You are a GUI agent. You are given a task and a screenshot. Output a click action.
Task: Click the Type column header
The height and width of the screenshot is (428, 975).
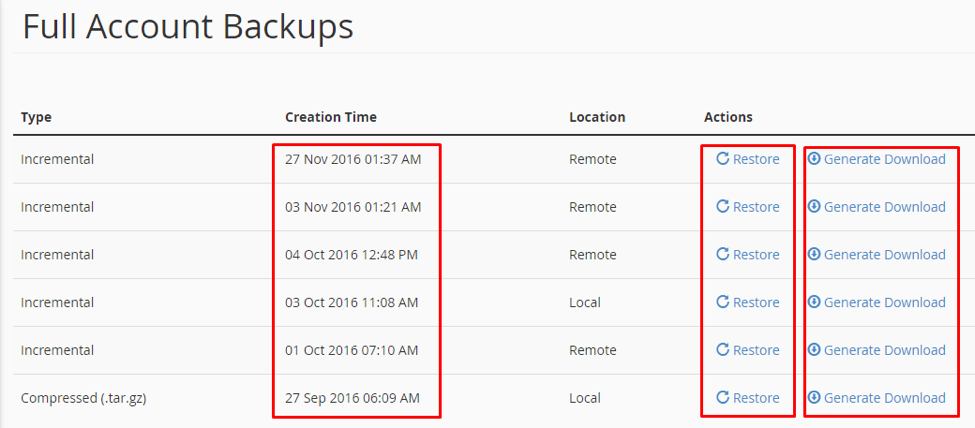pos(36,117)
